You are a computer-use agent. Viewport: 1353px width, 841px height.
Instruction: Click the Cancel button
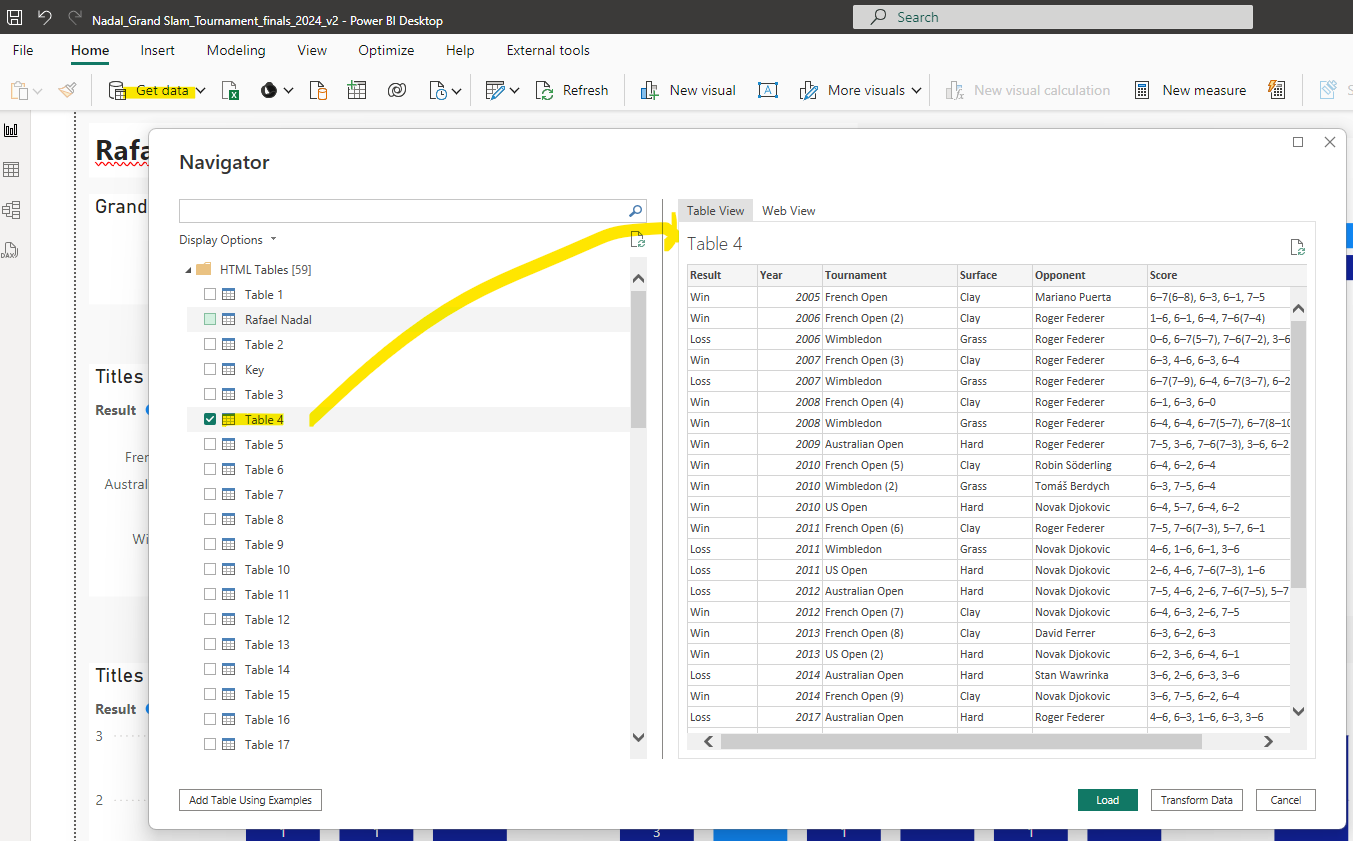pos(1286,800)
